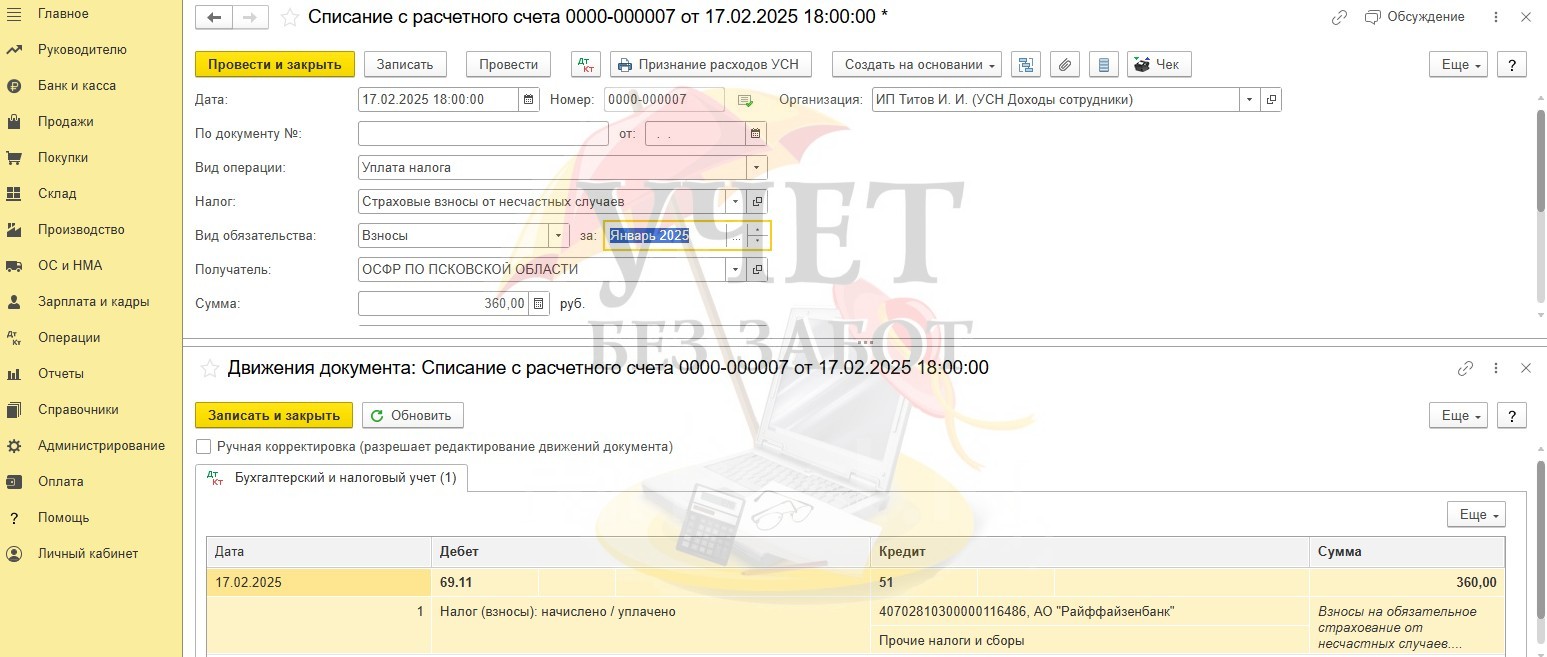Open Обсуждение discussion
1547x657 pixels.
click(1415, 17)
